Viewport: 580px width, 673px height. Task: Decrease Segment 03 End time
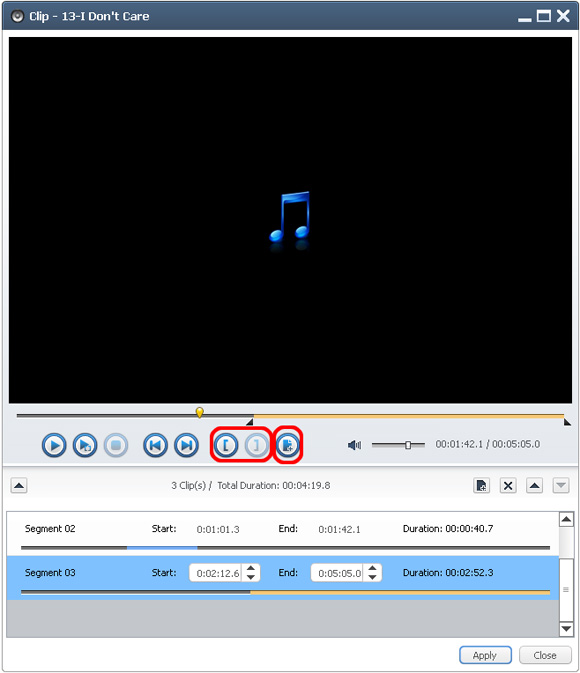pyautogui.click(x=373, y=578)
